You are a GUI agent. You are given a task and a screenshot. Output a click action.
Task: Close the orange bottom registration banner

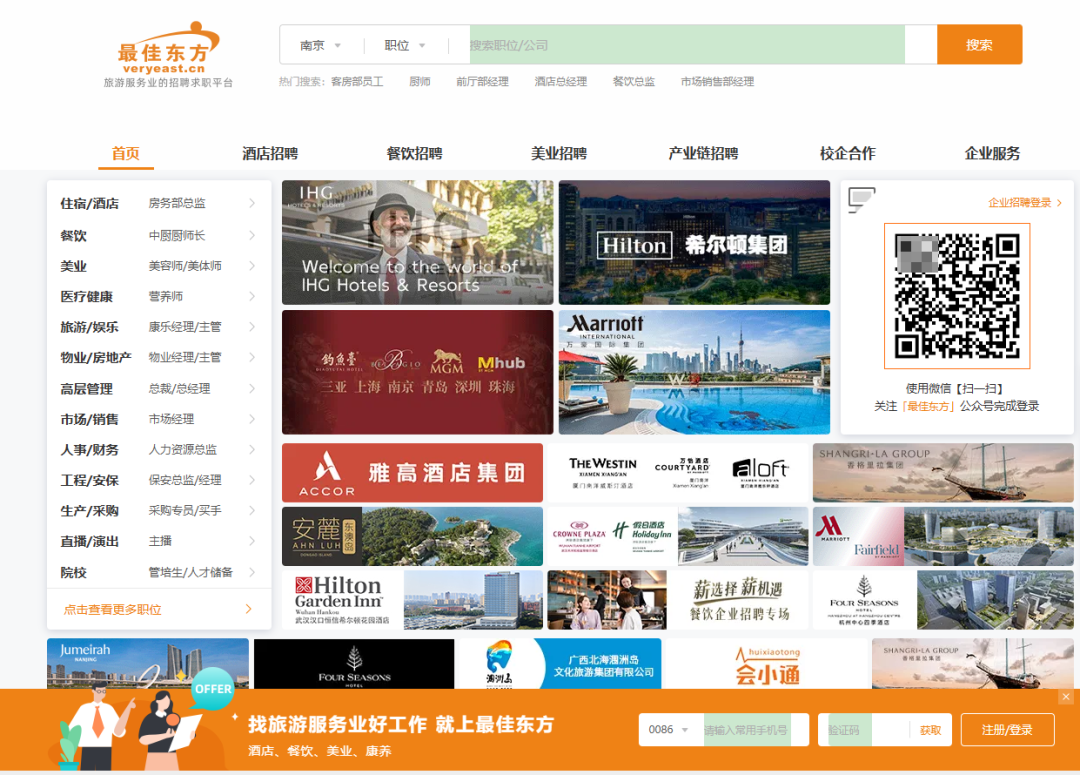pyautogui.click(x=1066, y=697)
